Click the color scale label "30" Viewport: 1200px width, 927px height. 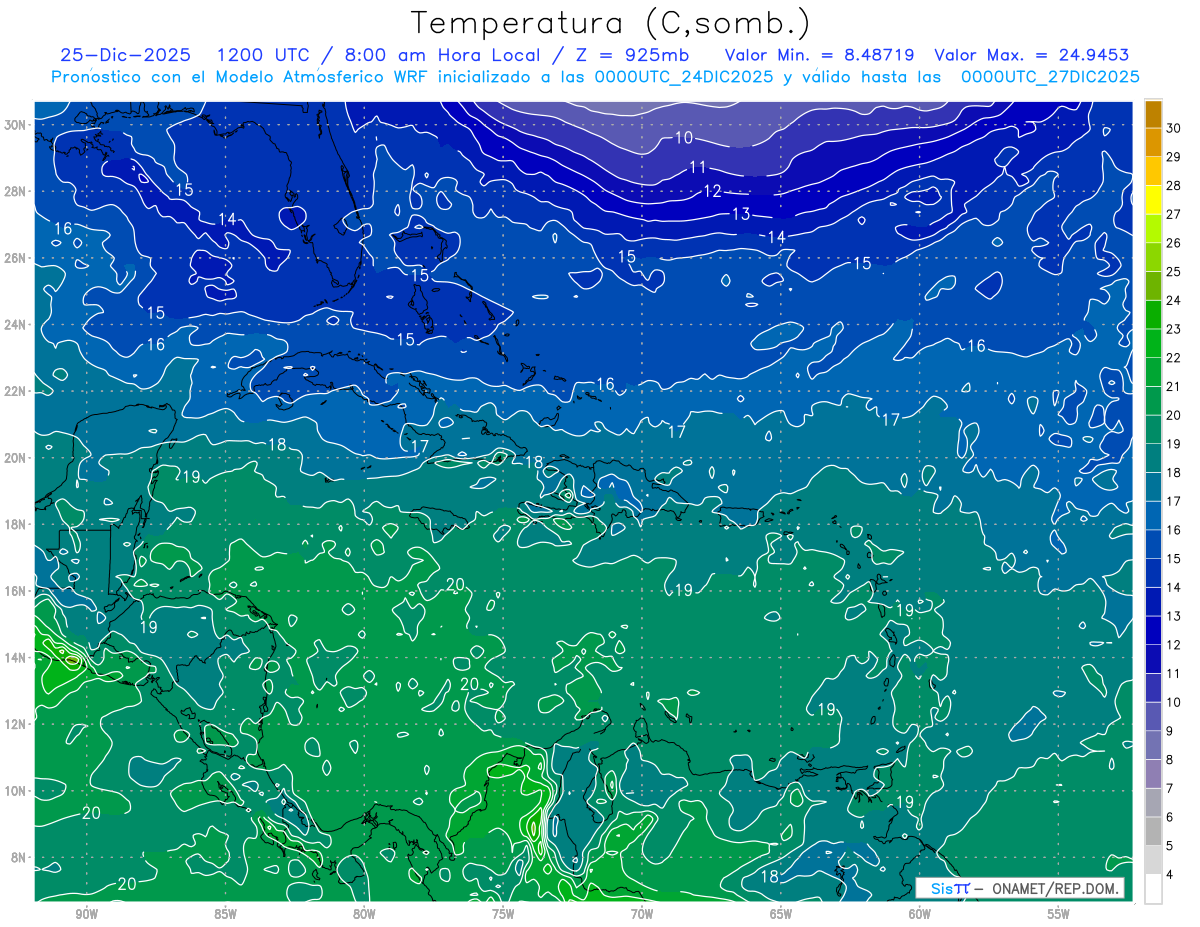pyautogui.click(x=1174, y=127)
